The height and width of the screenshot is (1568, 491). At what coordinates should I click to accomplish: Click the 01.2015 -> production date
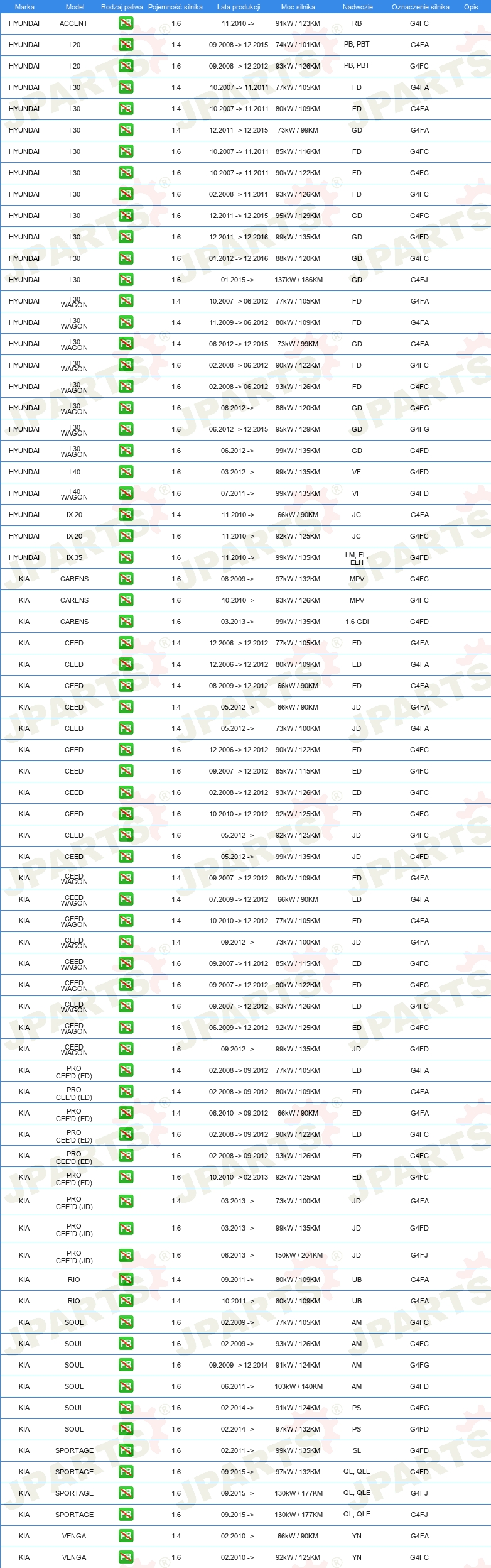(237, 280)
